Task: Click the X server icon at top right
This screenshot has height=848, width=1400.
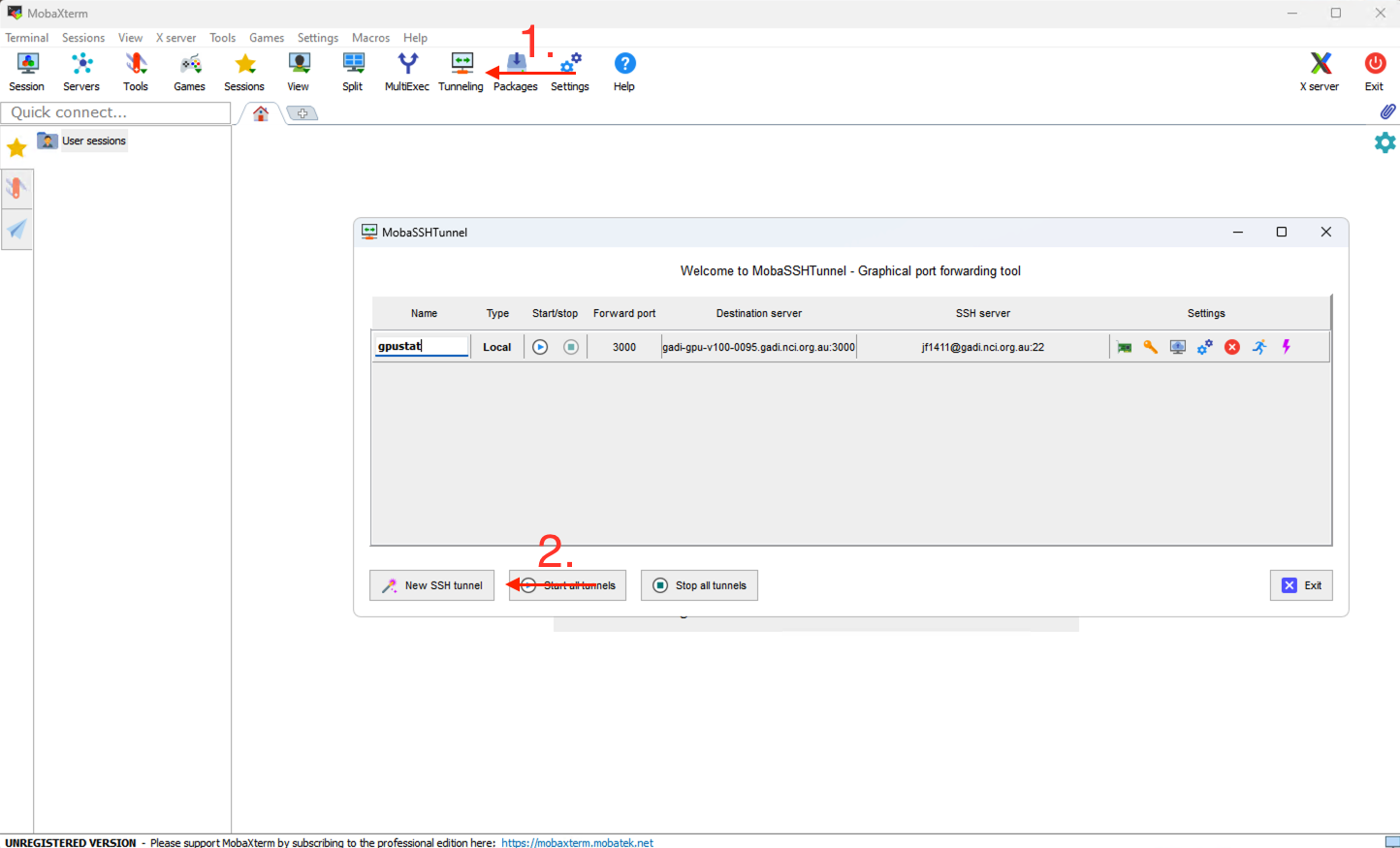Action: click(x=1320, y=72)
